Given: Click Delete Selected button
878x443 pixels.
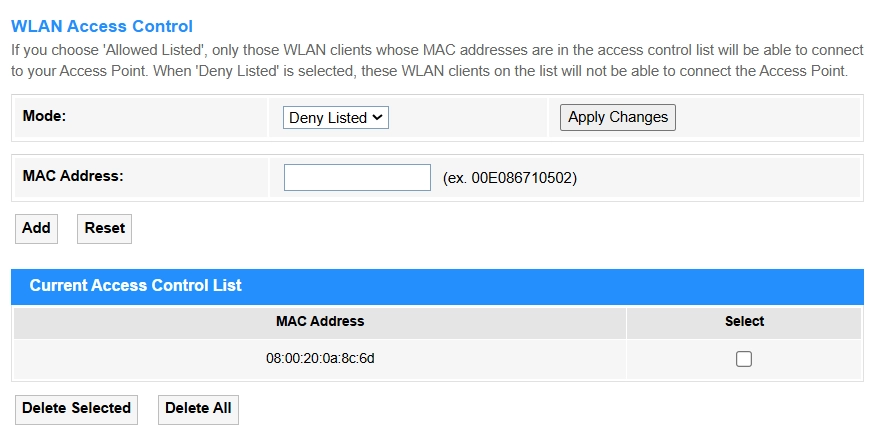Looking at the screenshot, I should tap(76, 409).
